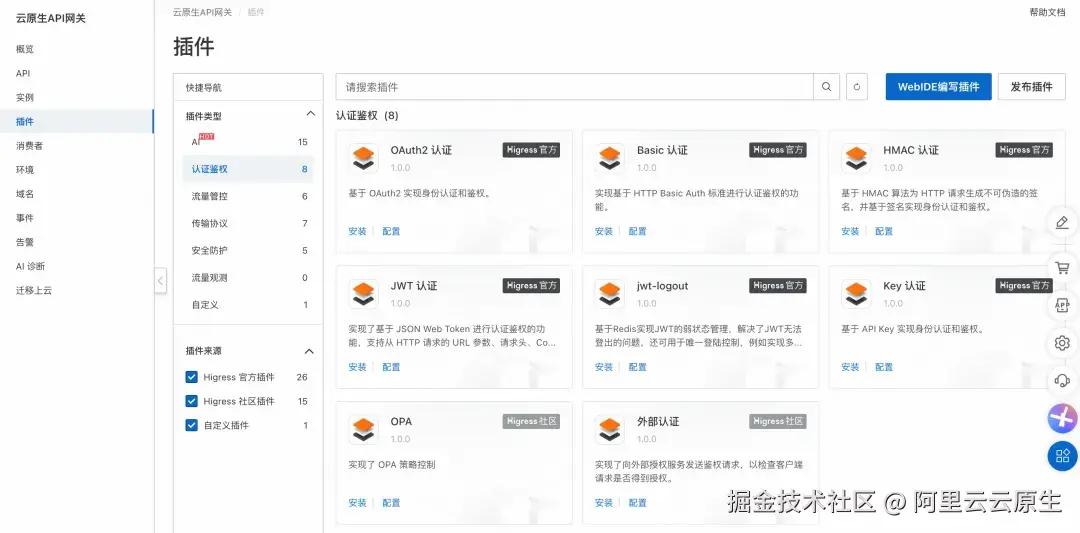Open the 帮助文档 link
Screen dimensions: 1080x533
tap(1047, 12)
